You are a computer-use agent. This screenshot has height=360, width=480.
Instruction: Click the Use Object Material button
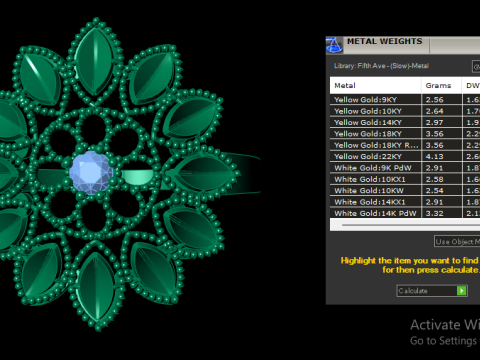point(457,241)
